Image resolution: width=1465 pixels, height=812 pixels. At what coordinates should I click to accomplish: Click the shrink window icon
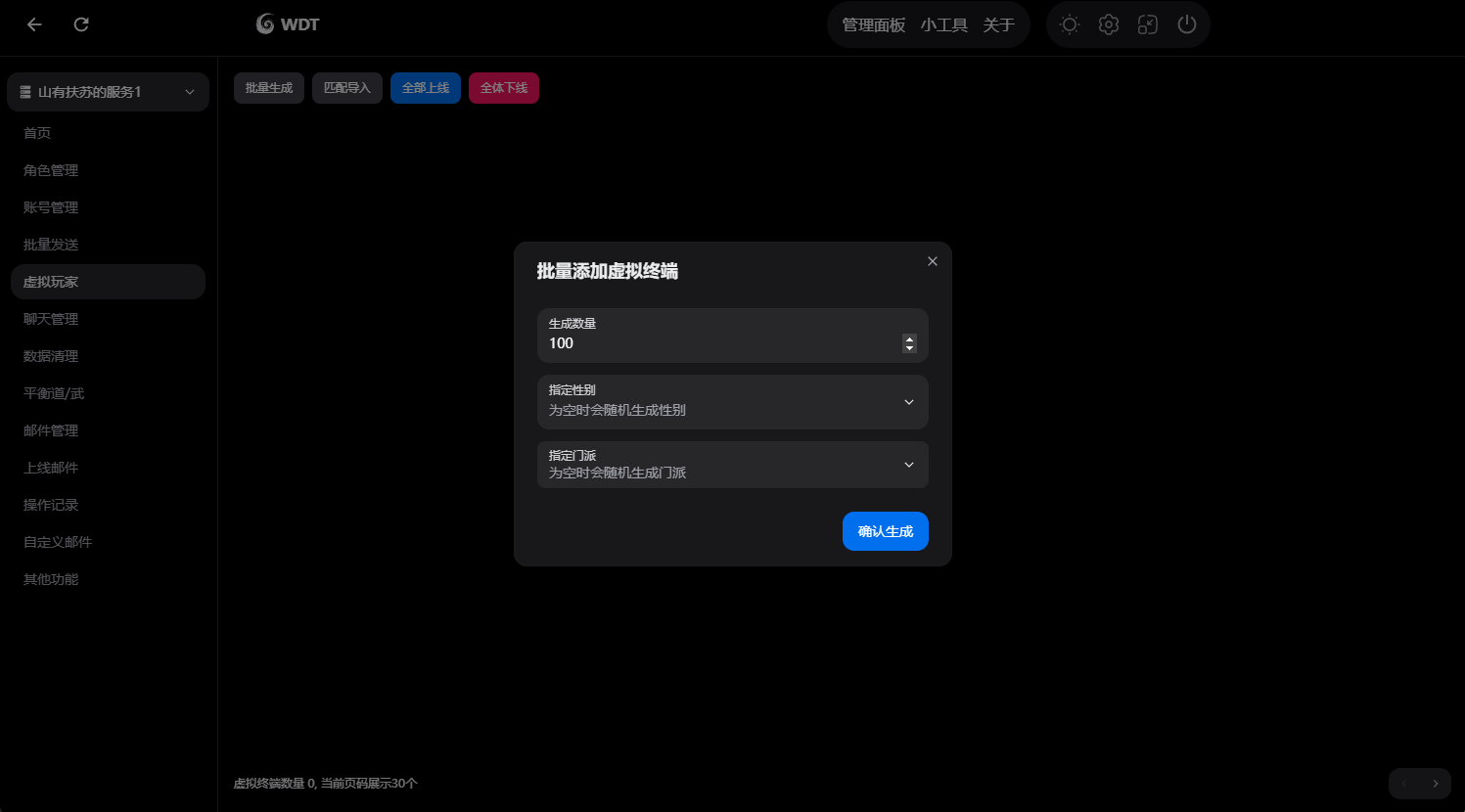[1147, 24]
